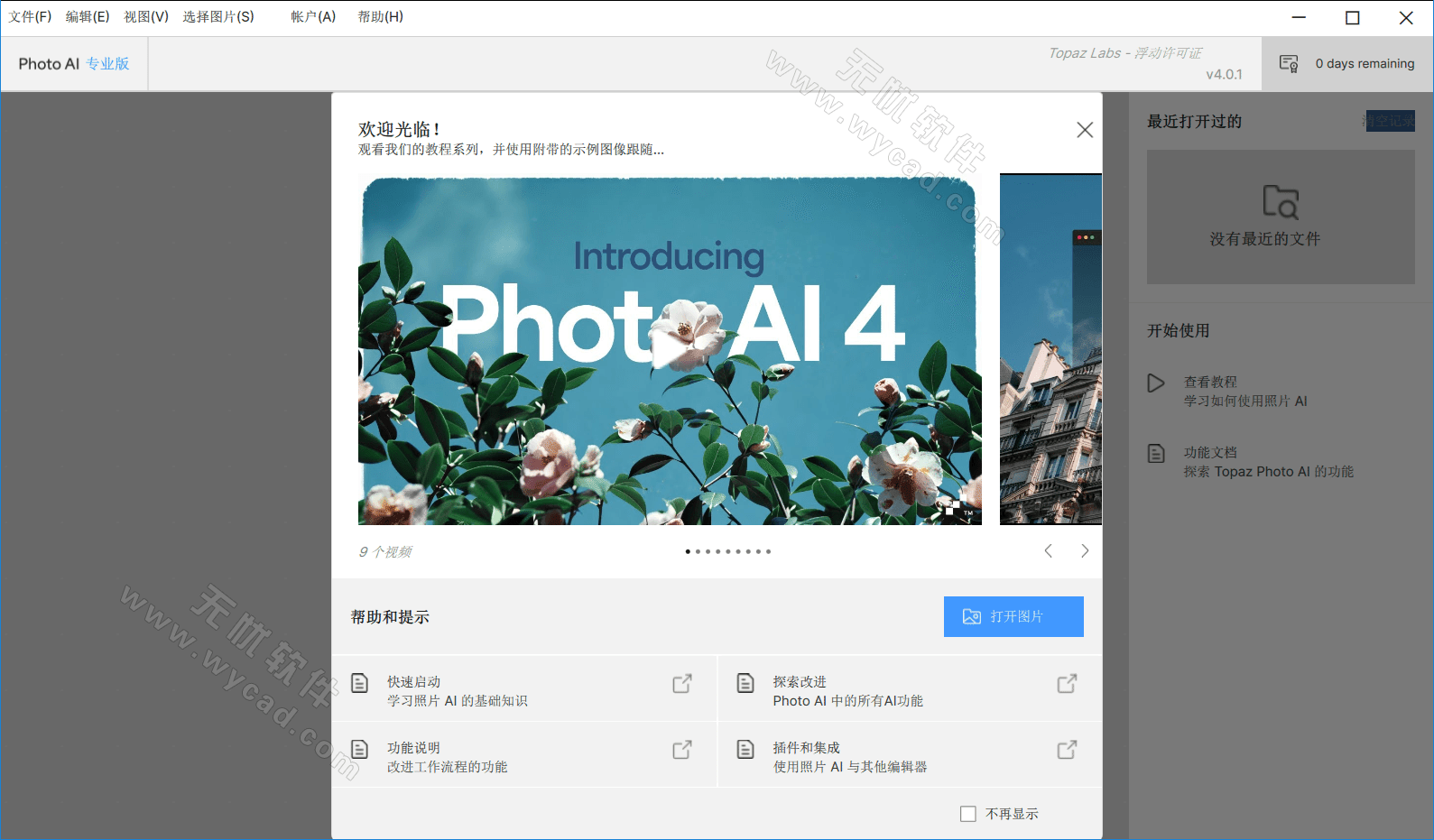
Task: Enable the 不再显示 checkbox
Action: coord(968,814)
